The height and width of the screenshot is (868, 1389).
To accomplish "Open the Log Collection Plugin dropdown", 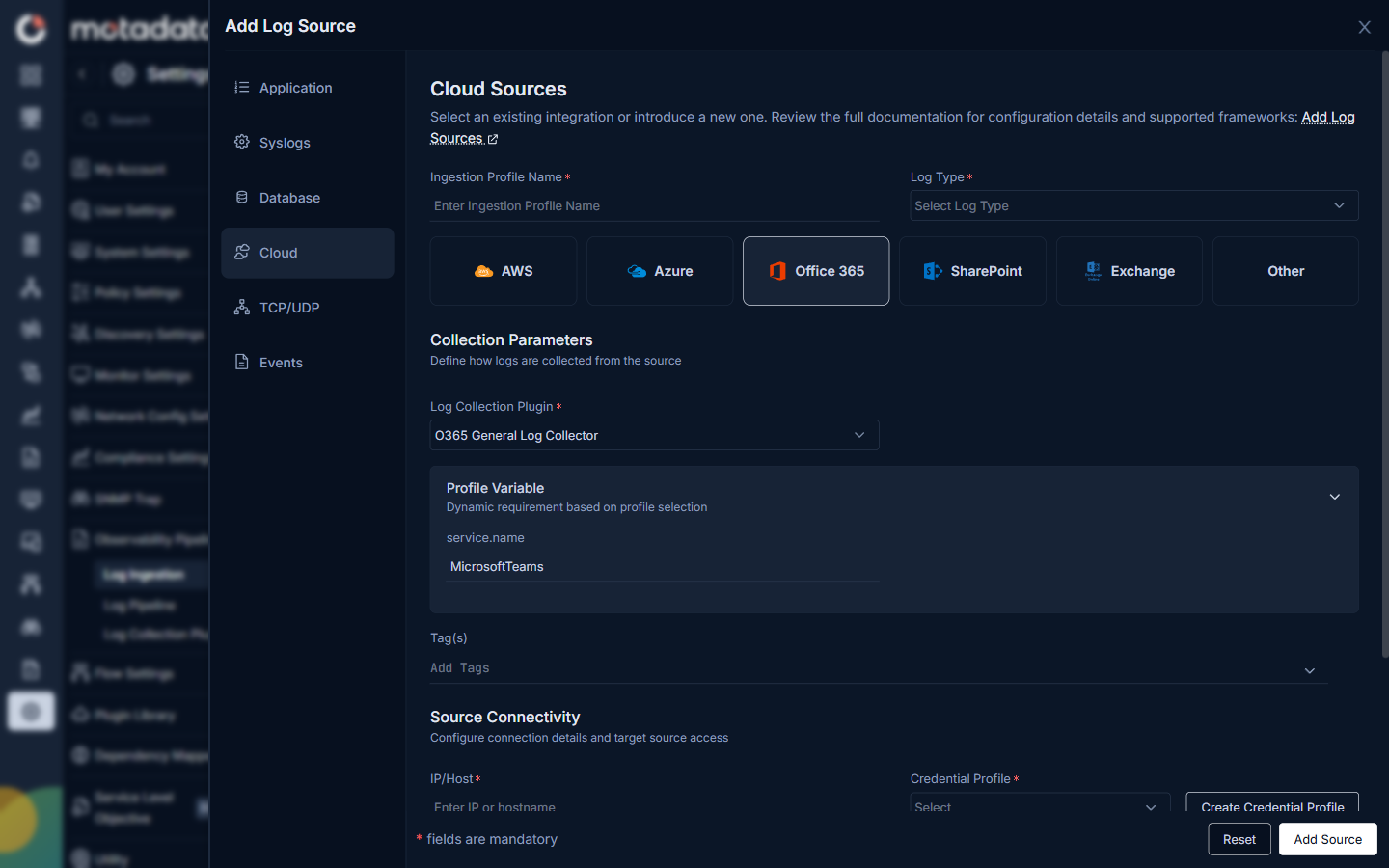I will click(654, 435).
